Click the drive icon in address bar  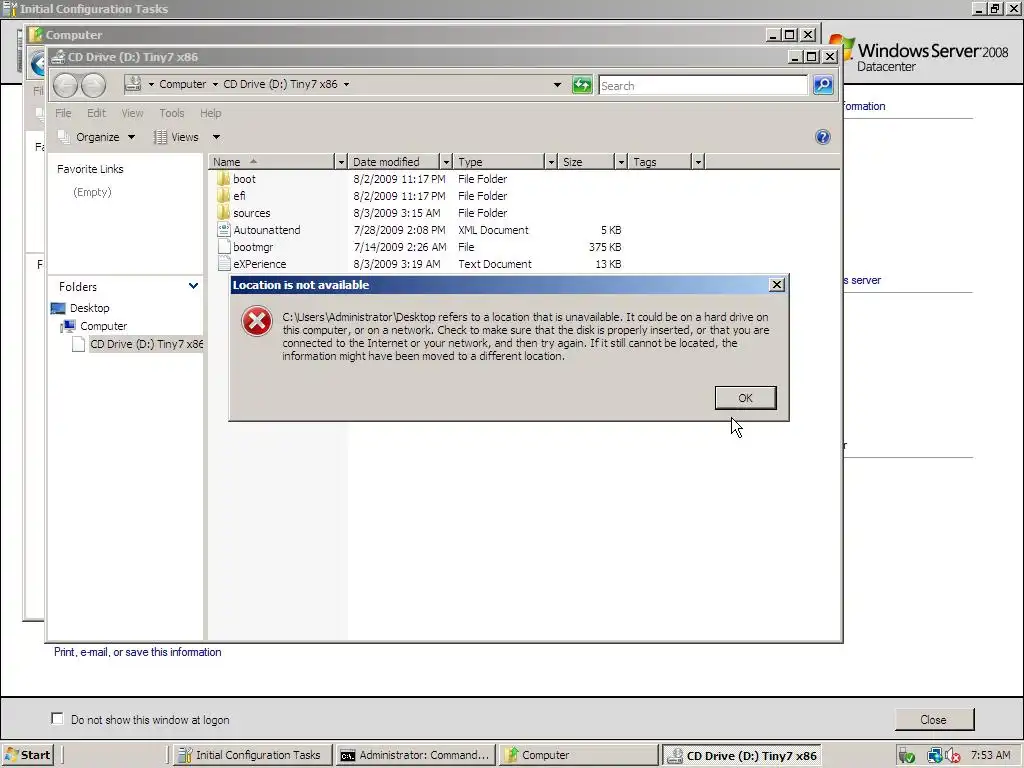point(133,84)
